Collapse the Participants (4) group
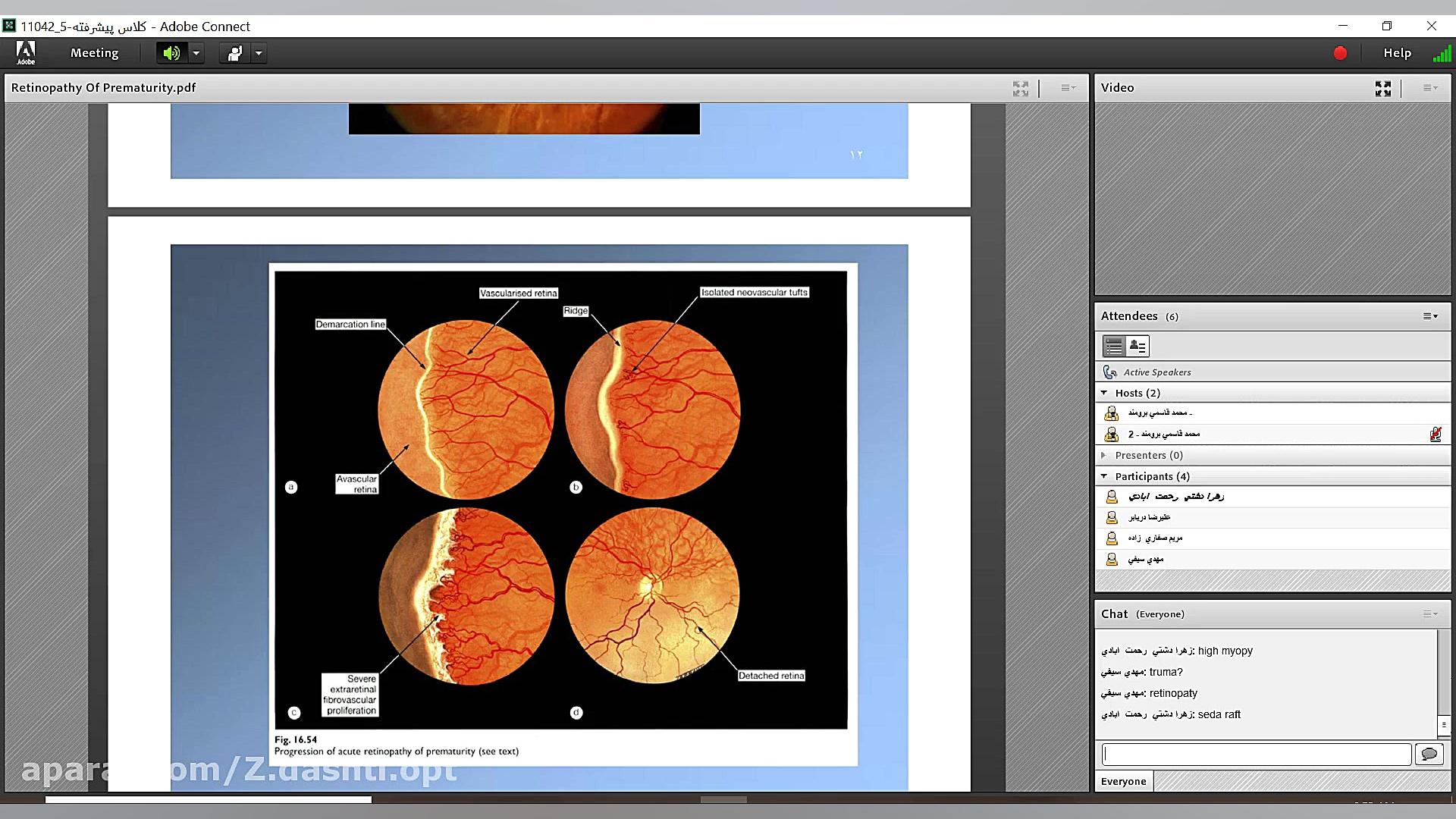Image resolution: width=1456 pixels, height=819 pixels. (x=1104, y=476)
